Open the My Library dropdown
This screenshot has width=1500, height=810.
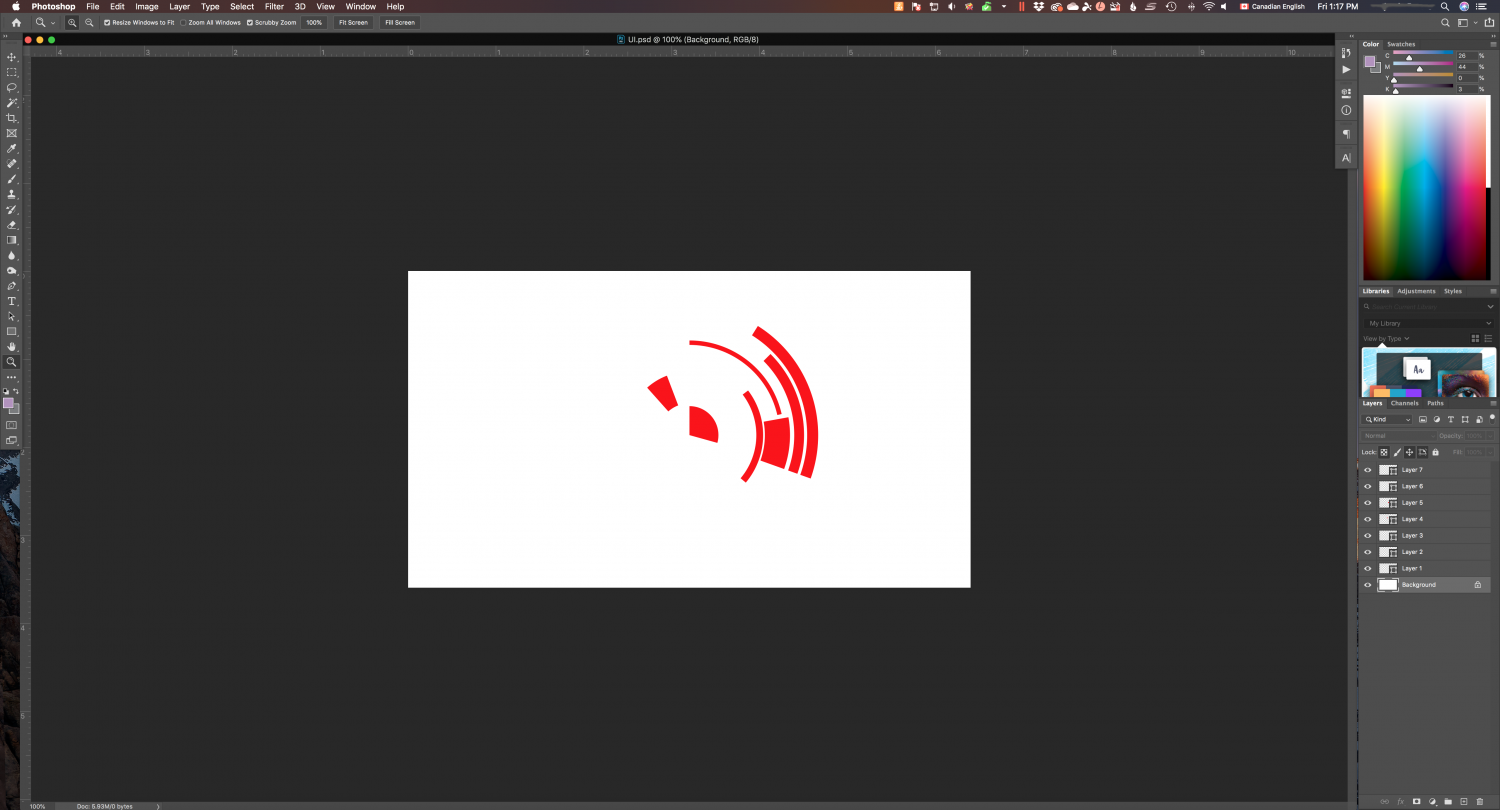(x=1427, y=323)
